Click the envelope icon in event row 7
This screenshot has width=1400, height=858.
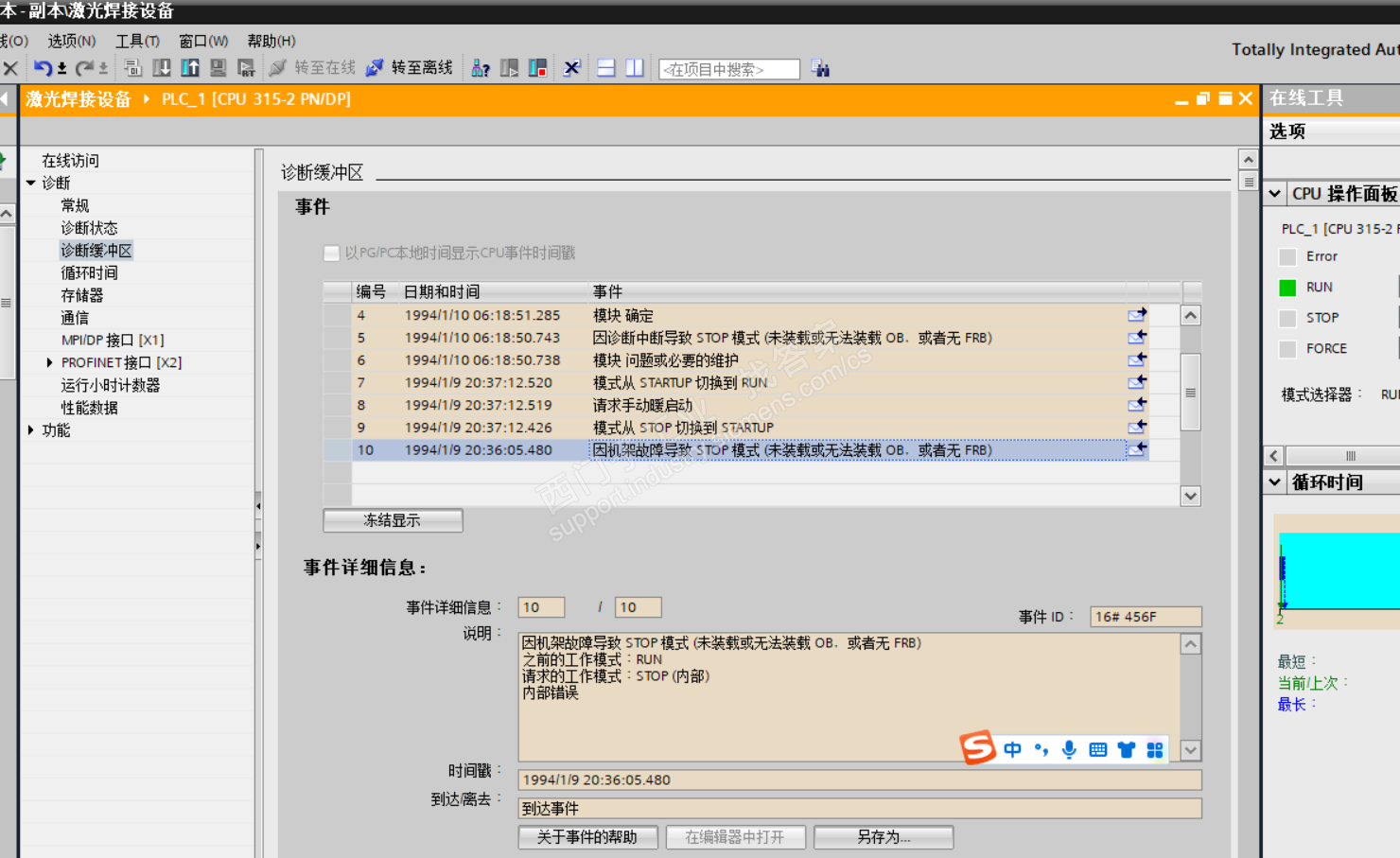[1137, 382]
